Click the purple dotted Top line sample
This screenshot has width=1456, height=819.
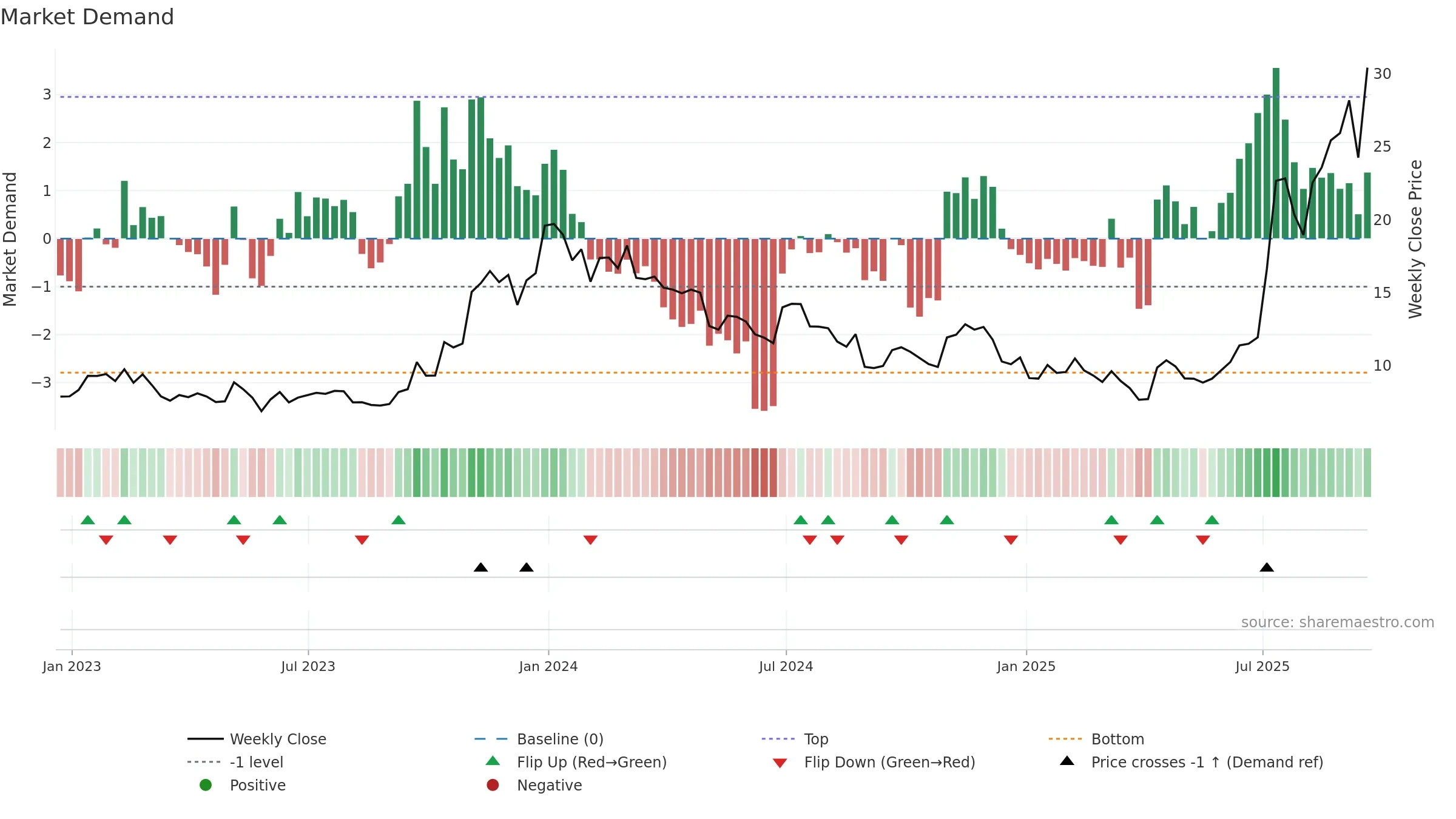(778, 739)
